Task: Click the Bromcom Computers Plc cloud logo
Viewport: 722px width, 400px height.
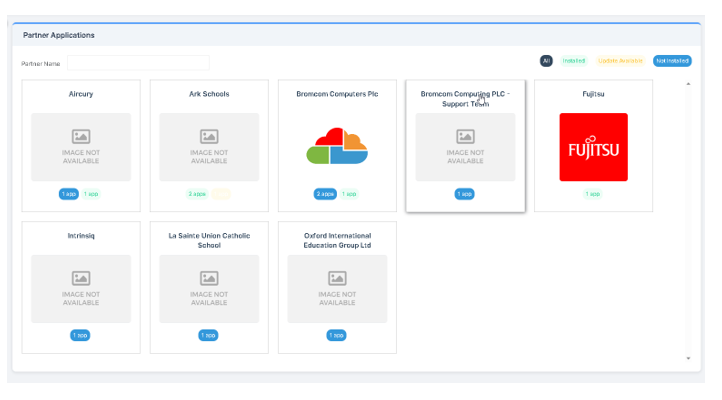Action: click(x=337, y=146)
